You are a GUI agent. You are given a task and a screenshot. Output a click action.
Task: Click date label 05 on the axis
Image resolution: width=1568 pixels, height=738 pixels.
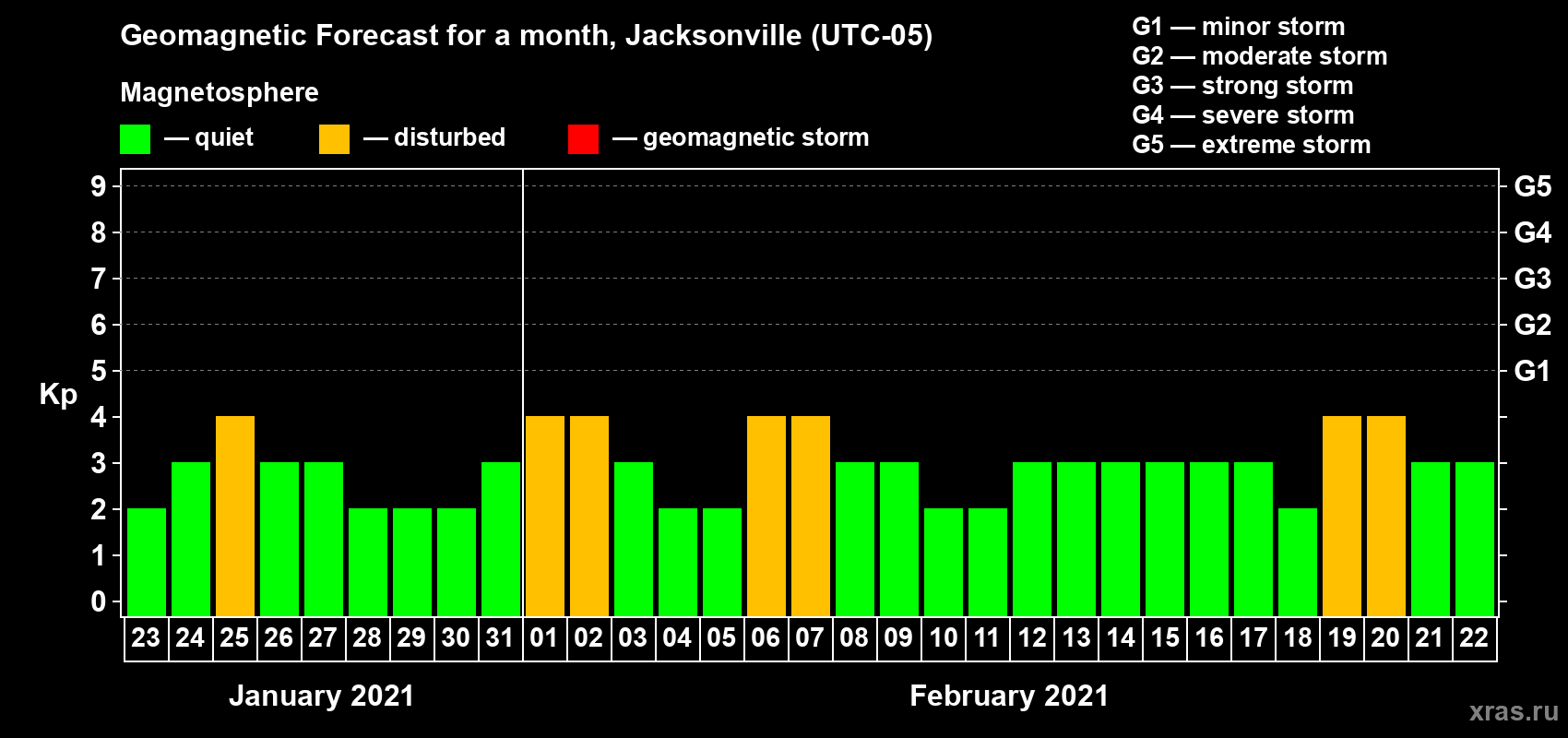pyautogui.click(x=721, y=637)
